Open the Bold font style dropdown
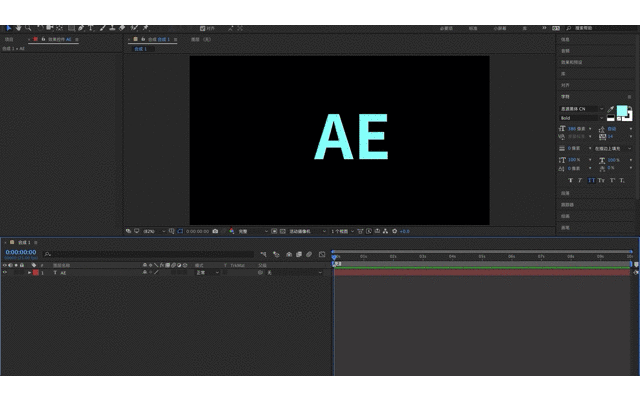Screen dimensions: 640x400 tap(581, 118)
